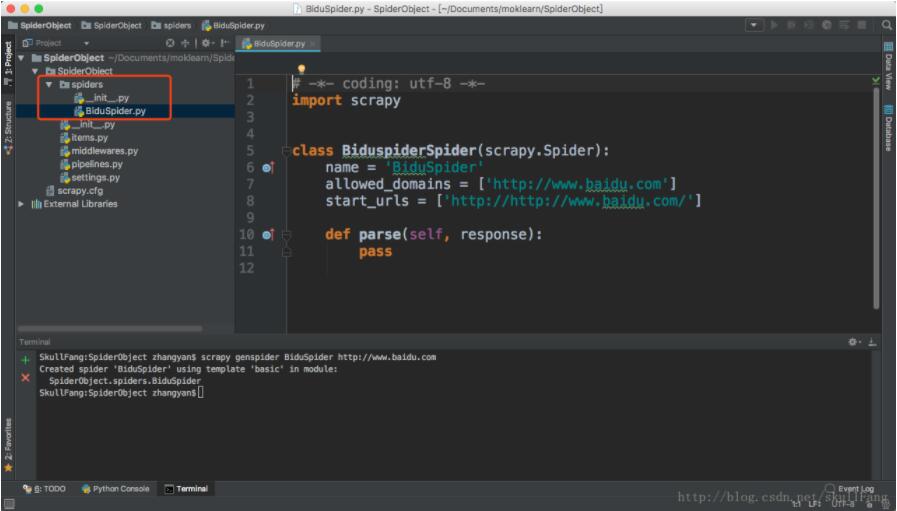Viewport: 897px width, 511px height.
Task: Click the 'start_urls' line text
Action: (513, 201)
